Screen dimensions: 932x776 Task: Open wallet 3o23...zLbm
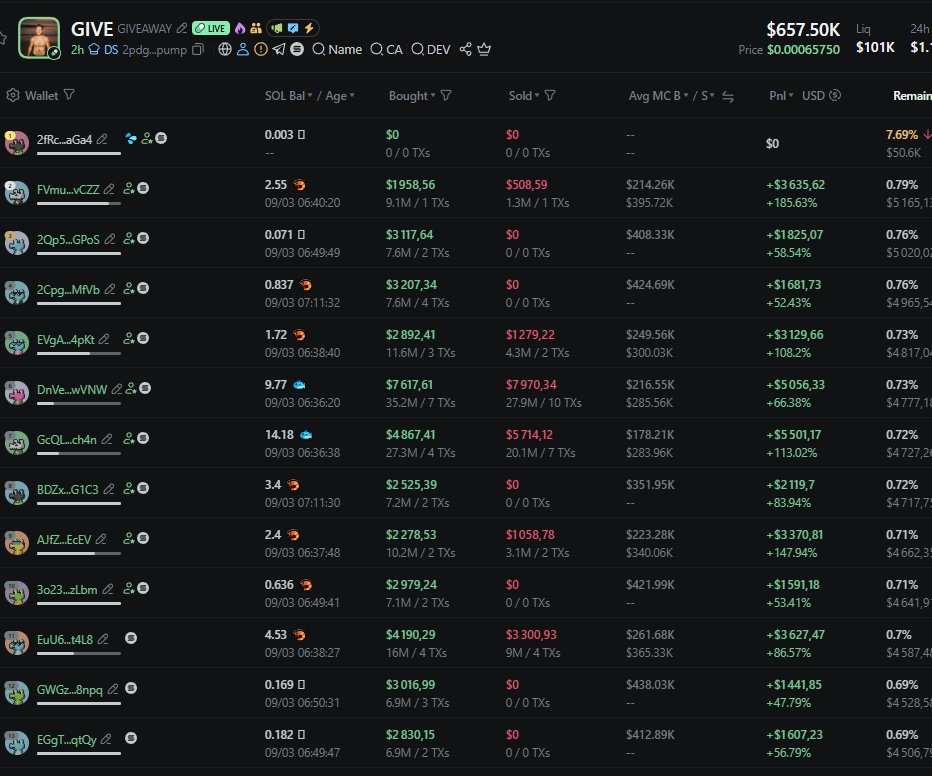pos(67,589)
